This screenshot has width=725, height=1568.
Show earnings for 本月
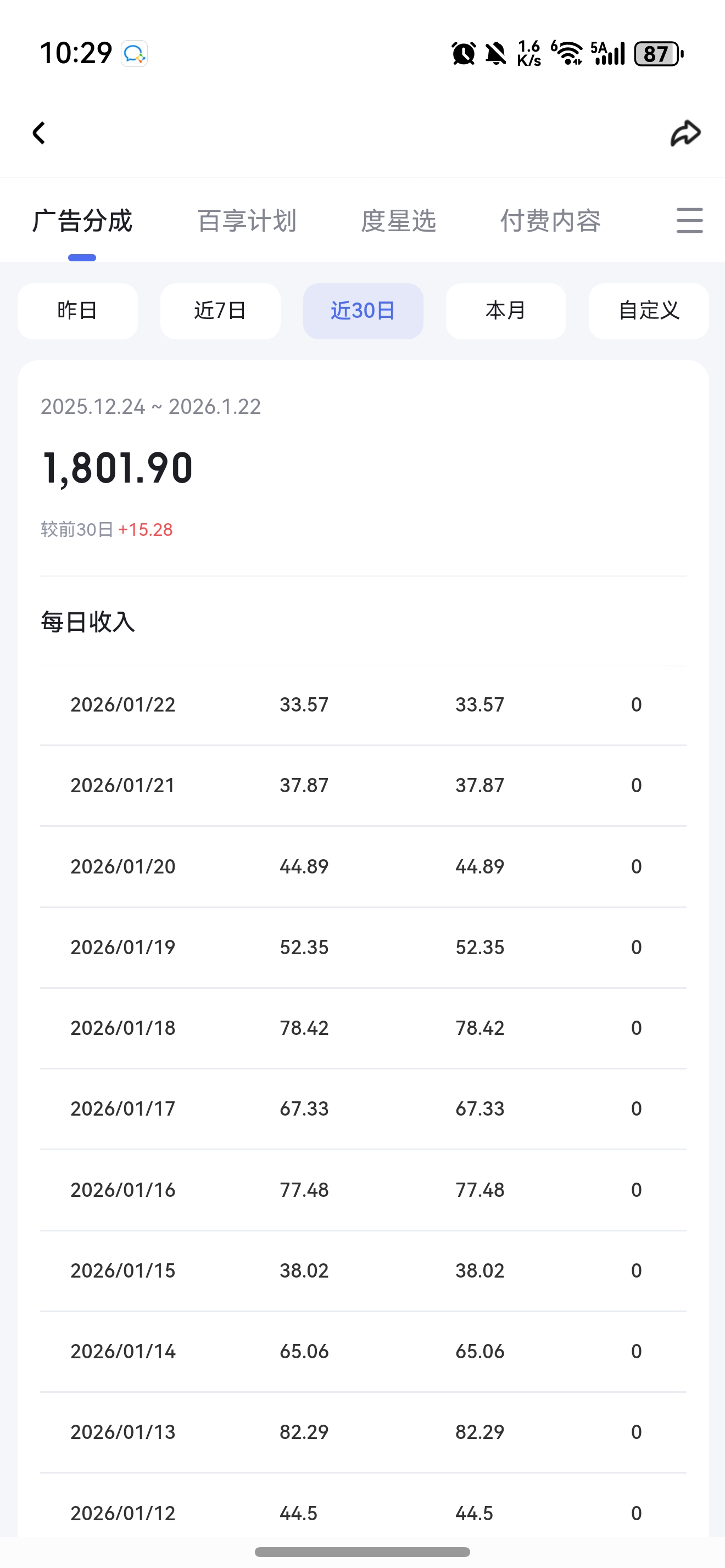click(x=506, y=310)
